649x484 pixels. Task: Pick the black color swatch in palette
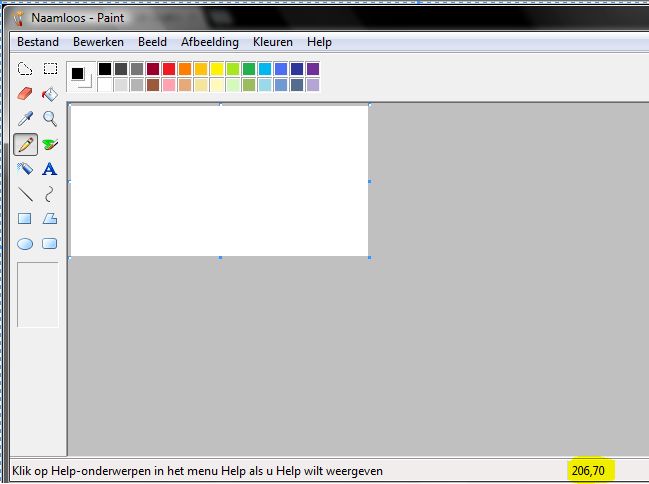pyautogui.click(x=105, y=69)
